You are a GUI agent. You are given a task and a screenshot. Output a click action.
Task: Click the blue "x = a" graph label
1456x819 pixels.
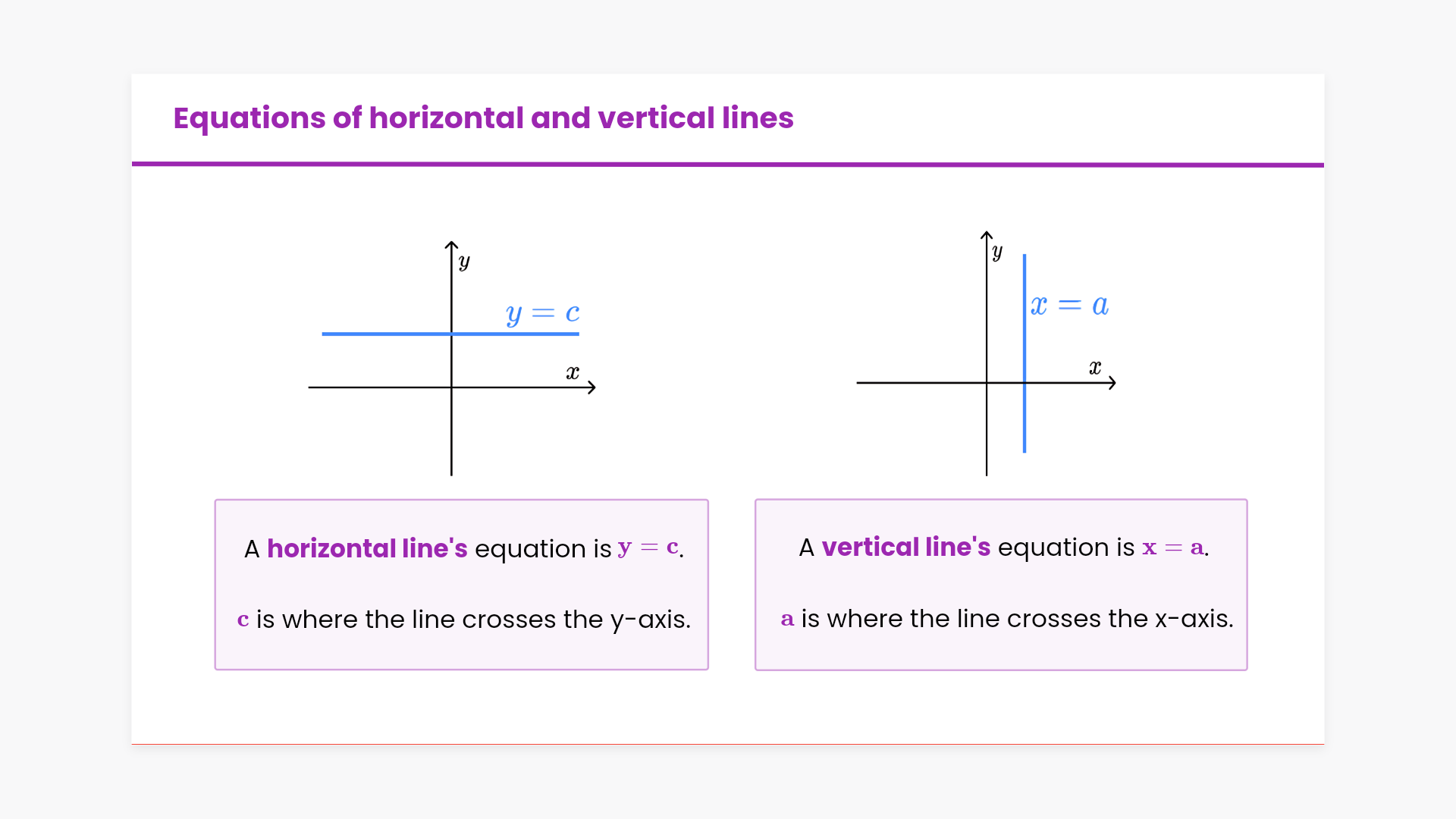[1069, 305]
